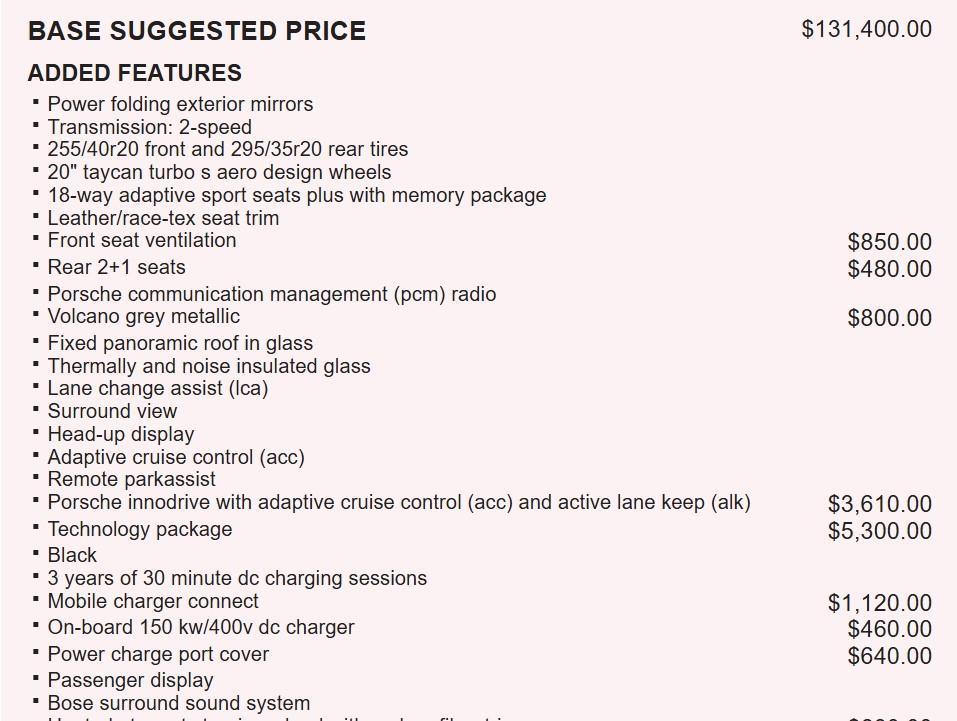Click the Leather/race-tex seat trim entry
Viewport: 957px width, 721px height.
tap(163, 218)
